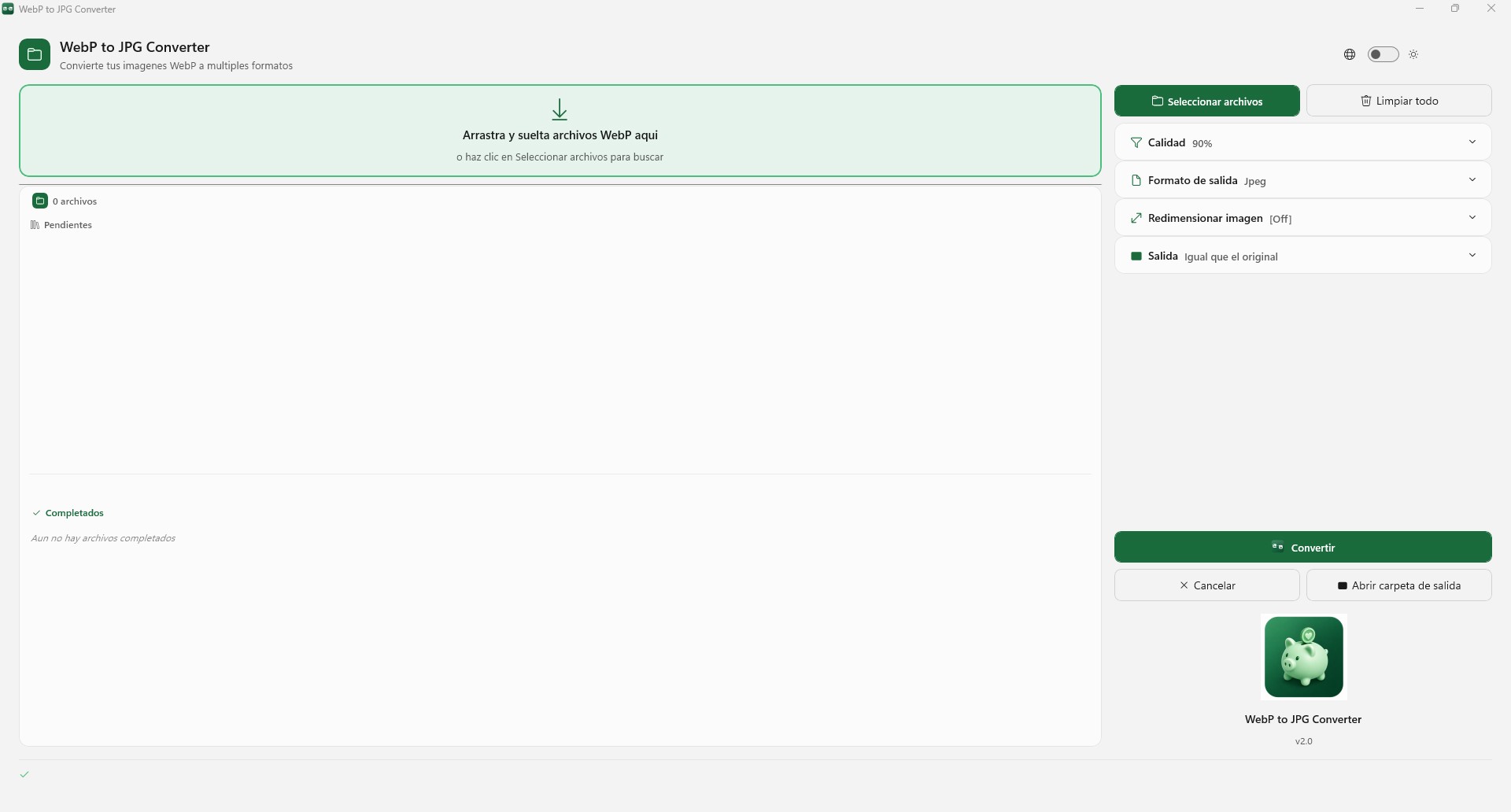Viewport: 1511px width, 812px height.
Task: Start conversion with Convertir button
Action: coord(1302,547)
